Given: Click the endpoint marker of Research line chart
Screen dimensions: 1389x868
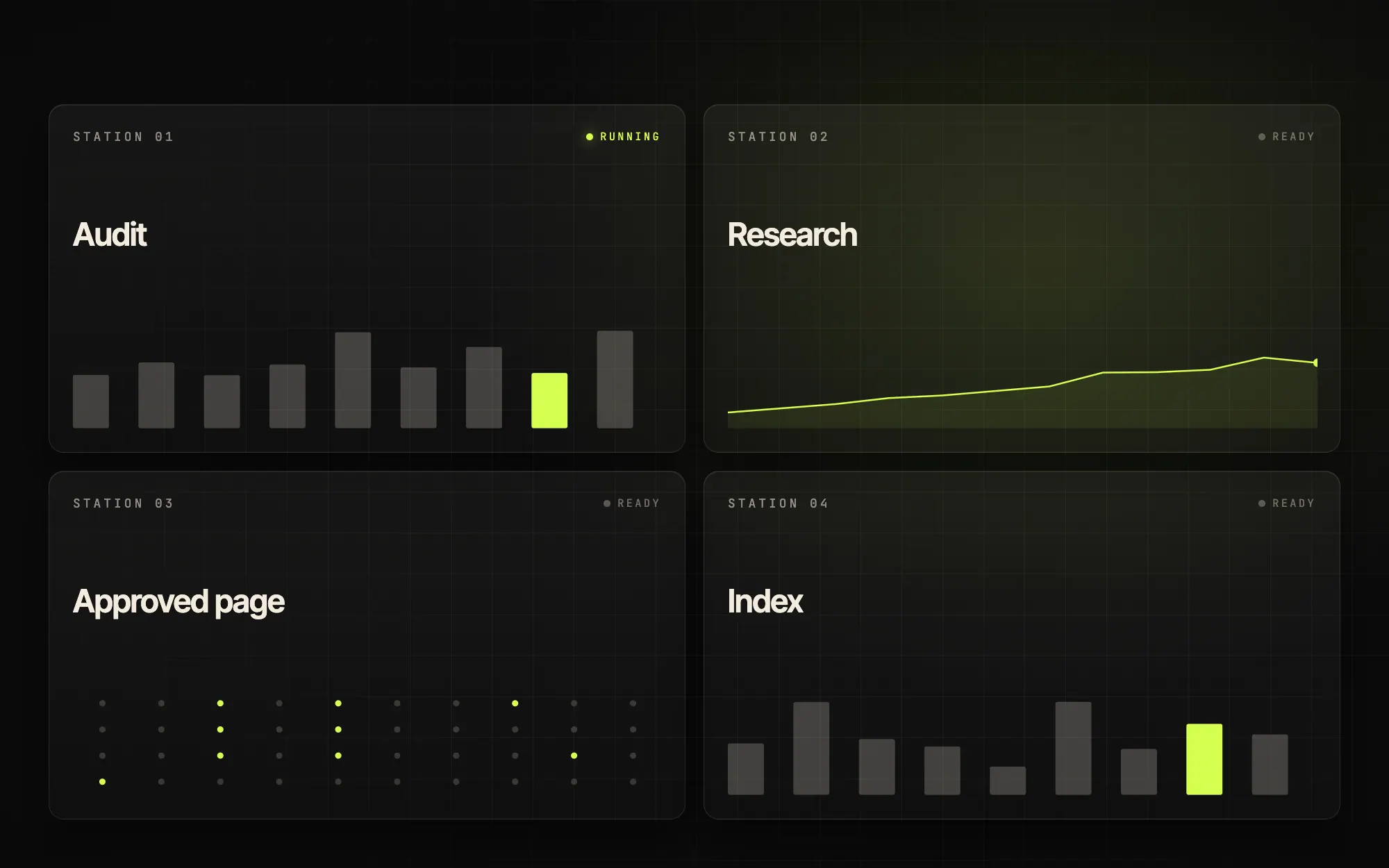Looking at the screenshot, I should 1315,362.
